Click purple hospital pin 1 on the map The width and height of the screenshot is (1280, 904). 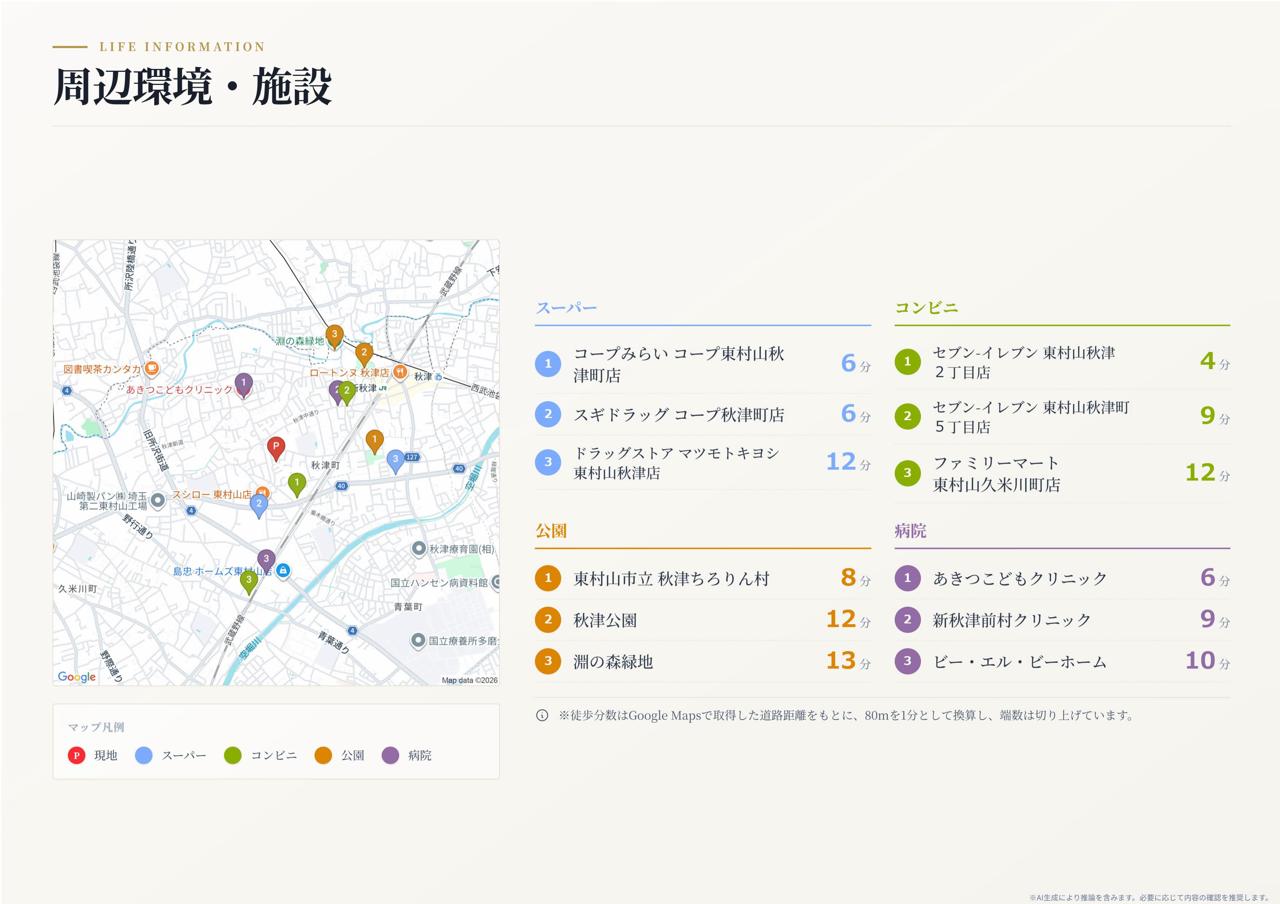click(243, 385)
